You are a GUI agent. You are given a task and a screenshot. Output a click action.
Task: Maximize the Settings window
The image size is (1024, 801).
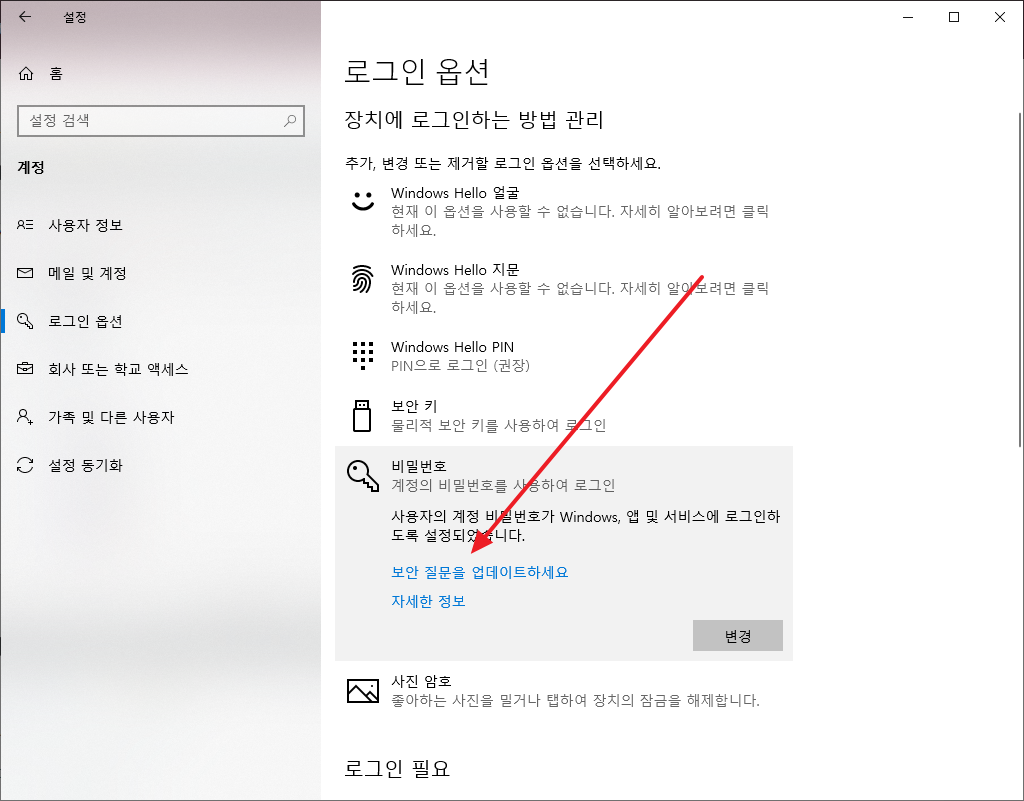point(953,18)
